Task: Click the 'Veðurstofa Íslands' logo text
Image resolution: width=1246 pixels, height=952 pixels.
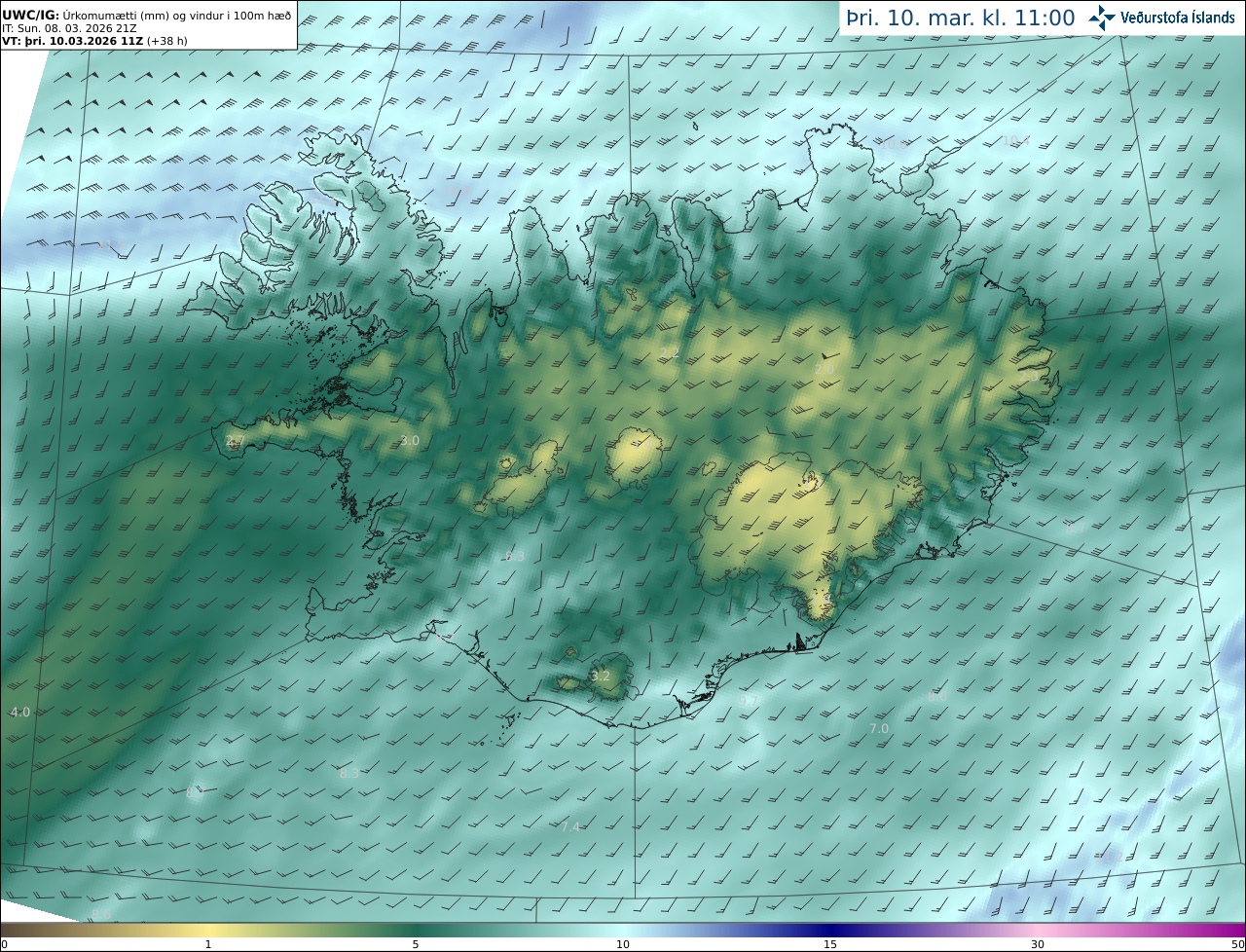Action: (x=1177, y=18)
